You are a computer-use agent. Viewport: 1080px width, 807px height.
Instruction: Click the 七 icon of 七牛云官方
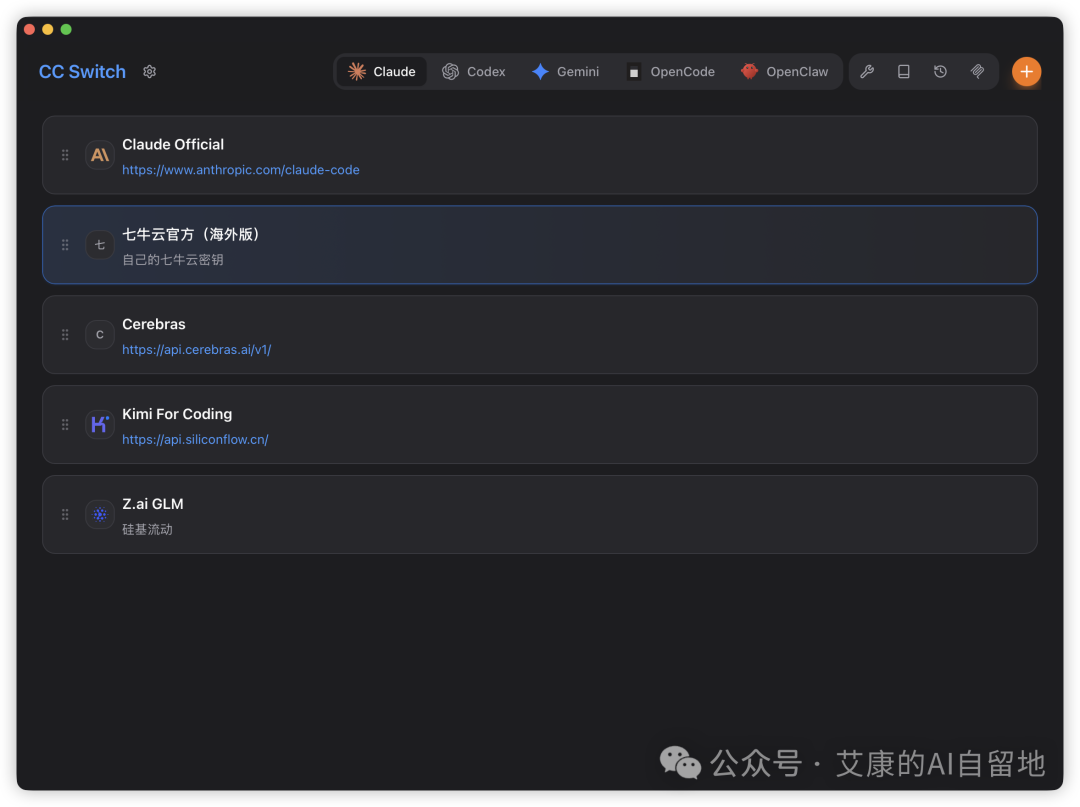(x=100, y=244)
